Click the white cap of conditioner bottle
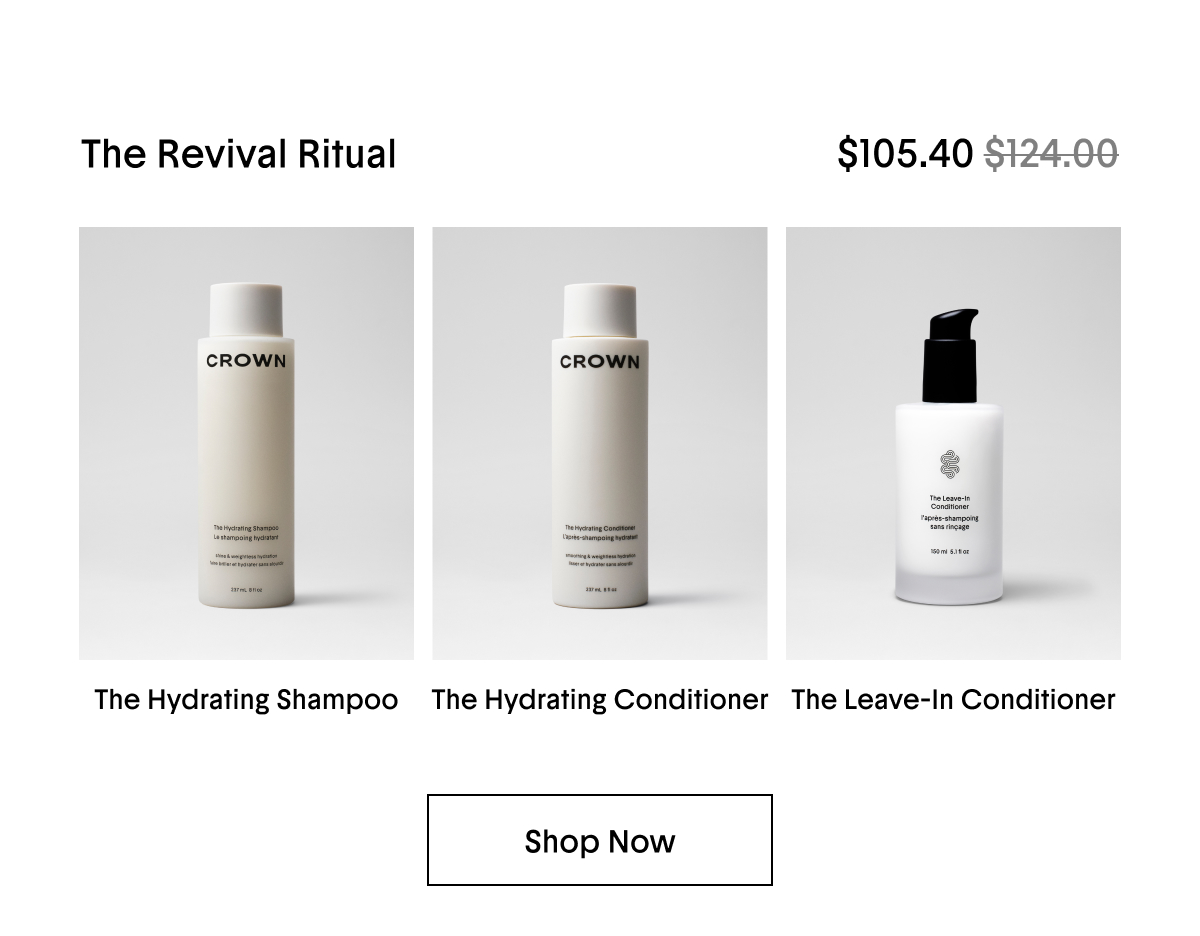This screenshot has width=1200, height=936. pos(600,309)
